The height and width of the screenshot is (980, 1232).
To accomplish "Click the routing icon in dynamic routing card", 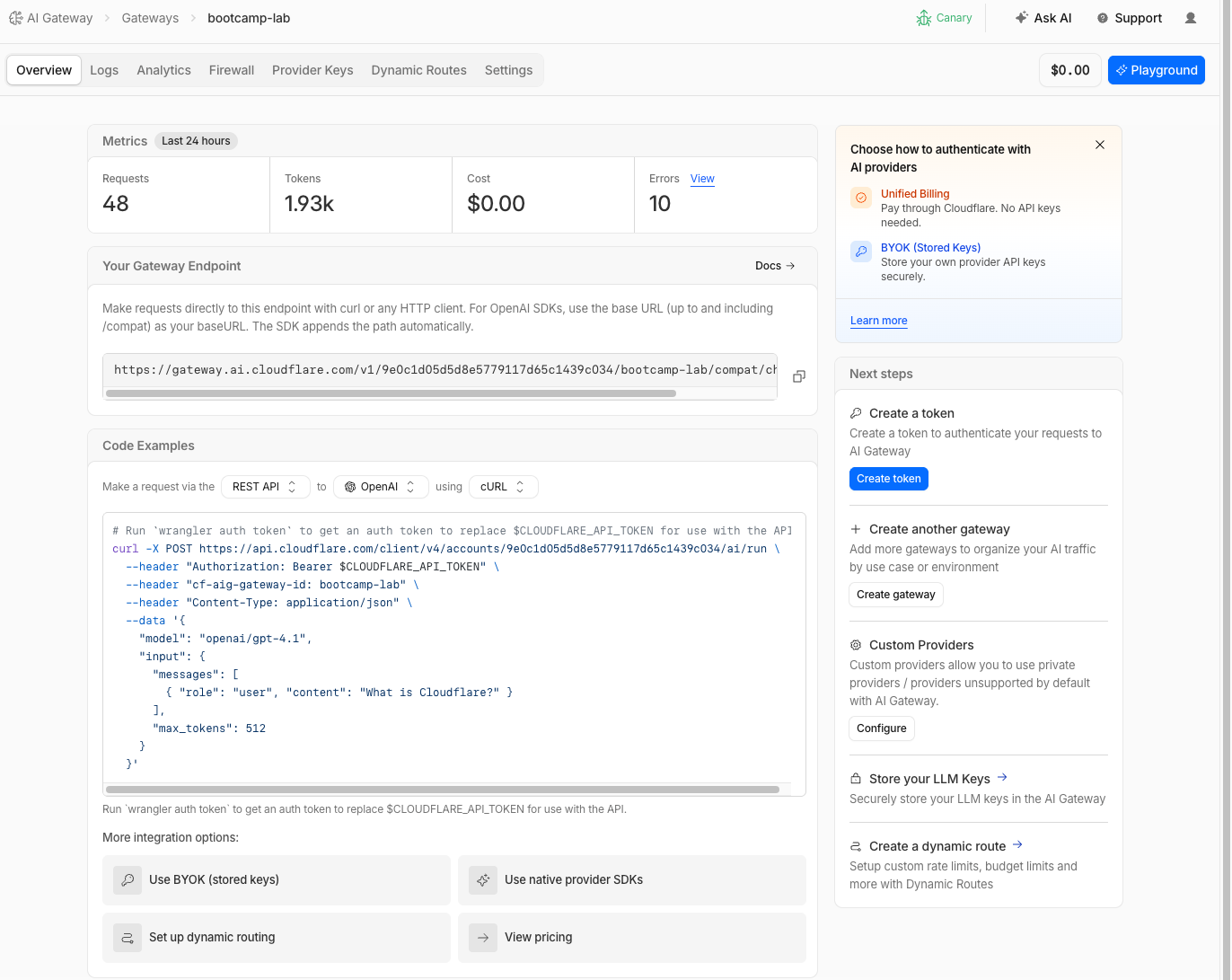I will pyautogui.click(x=128, y=938).
